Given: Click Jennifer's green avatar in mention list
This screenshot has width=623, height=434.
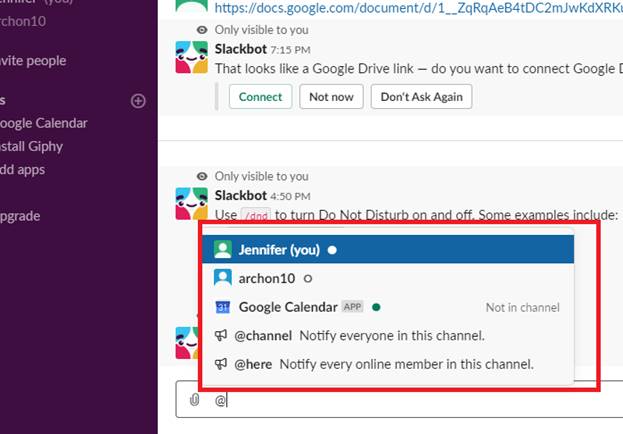Looking at the screenshot, I should [x=222, y=250].
